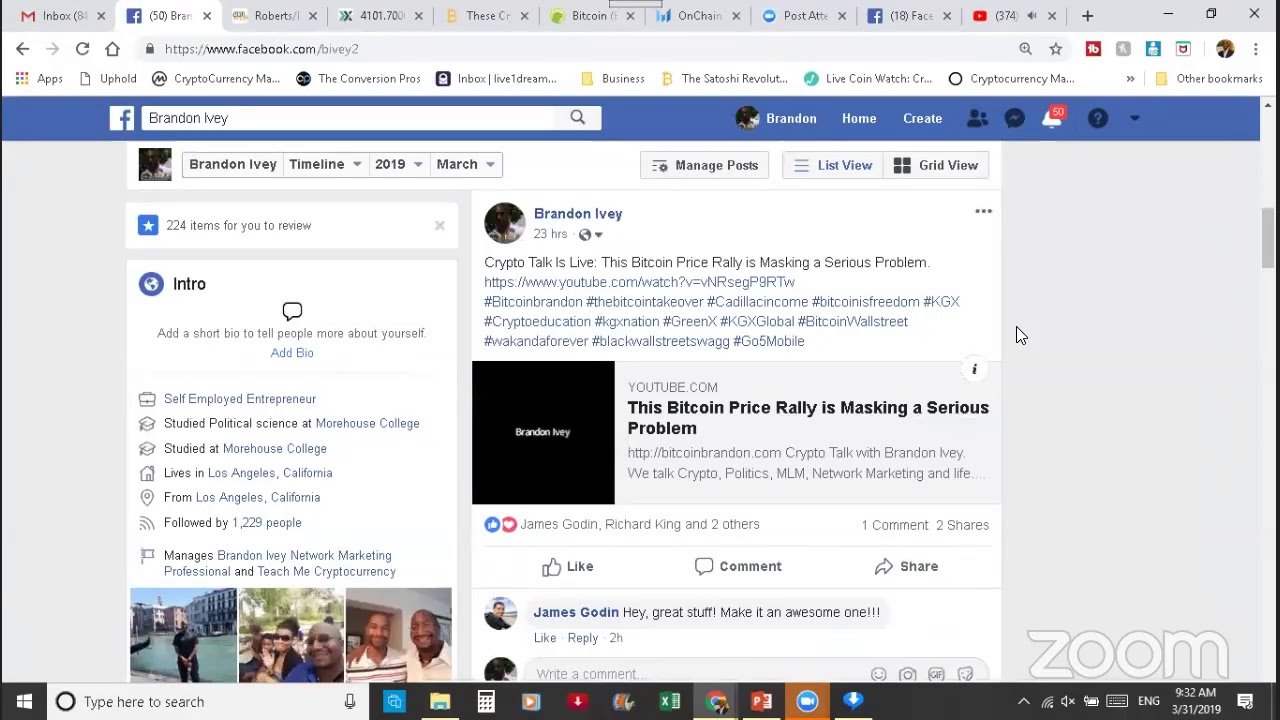Show hidden system tray icons

pyautogui.click(x=1023, y=702)
